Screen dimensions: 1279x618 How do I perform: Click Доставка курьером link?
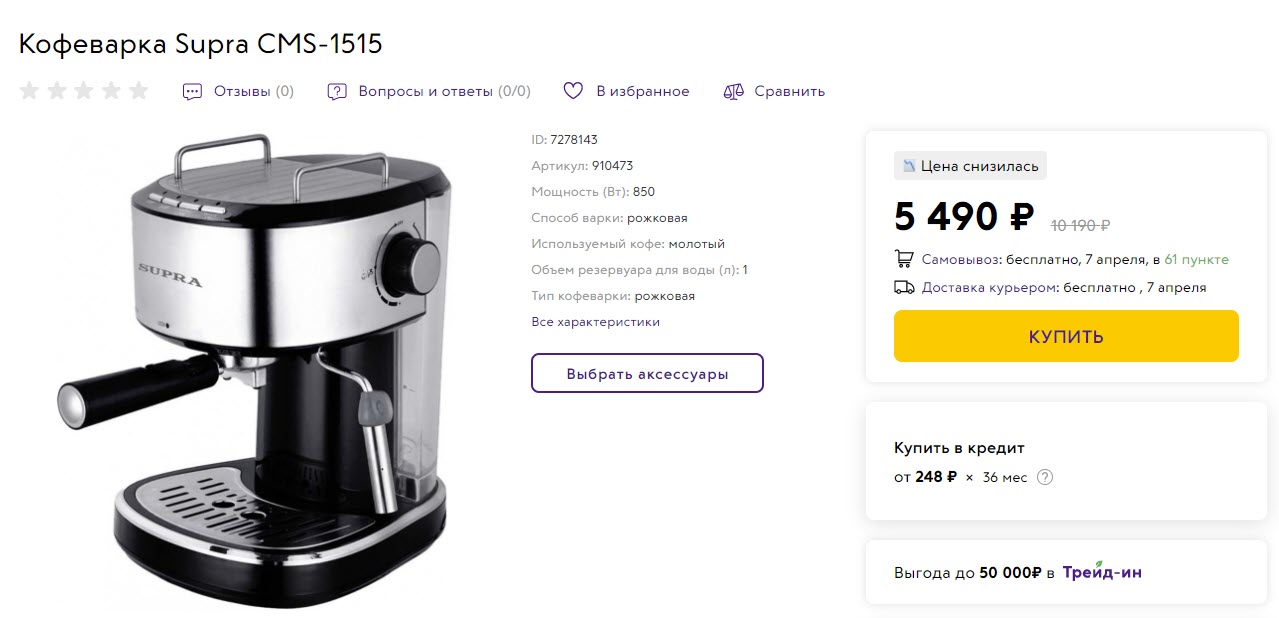[989, 287]
